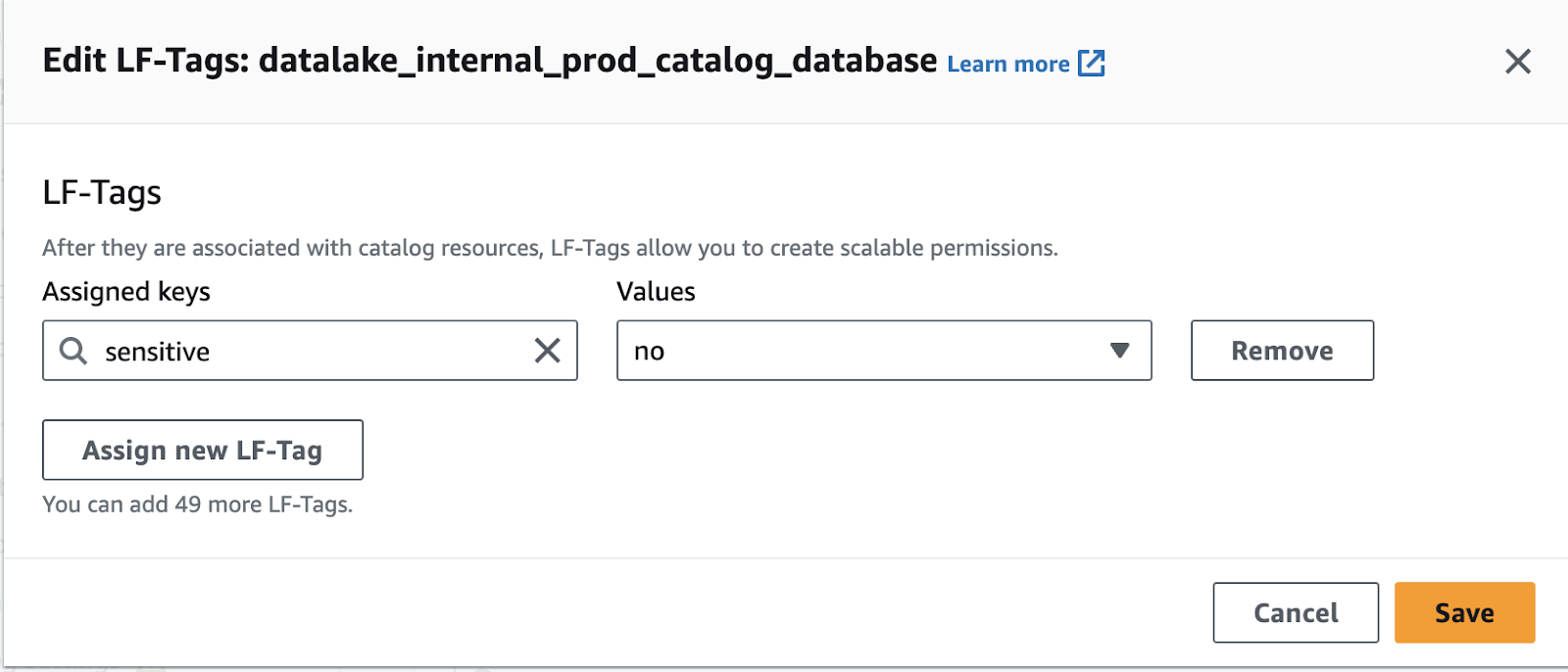1568x672 pixels.
Task: Click the Assigned keys label
Action: tap(126, 292)
